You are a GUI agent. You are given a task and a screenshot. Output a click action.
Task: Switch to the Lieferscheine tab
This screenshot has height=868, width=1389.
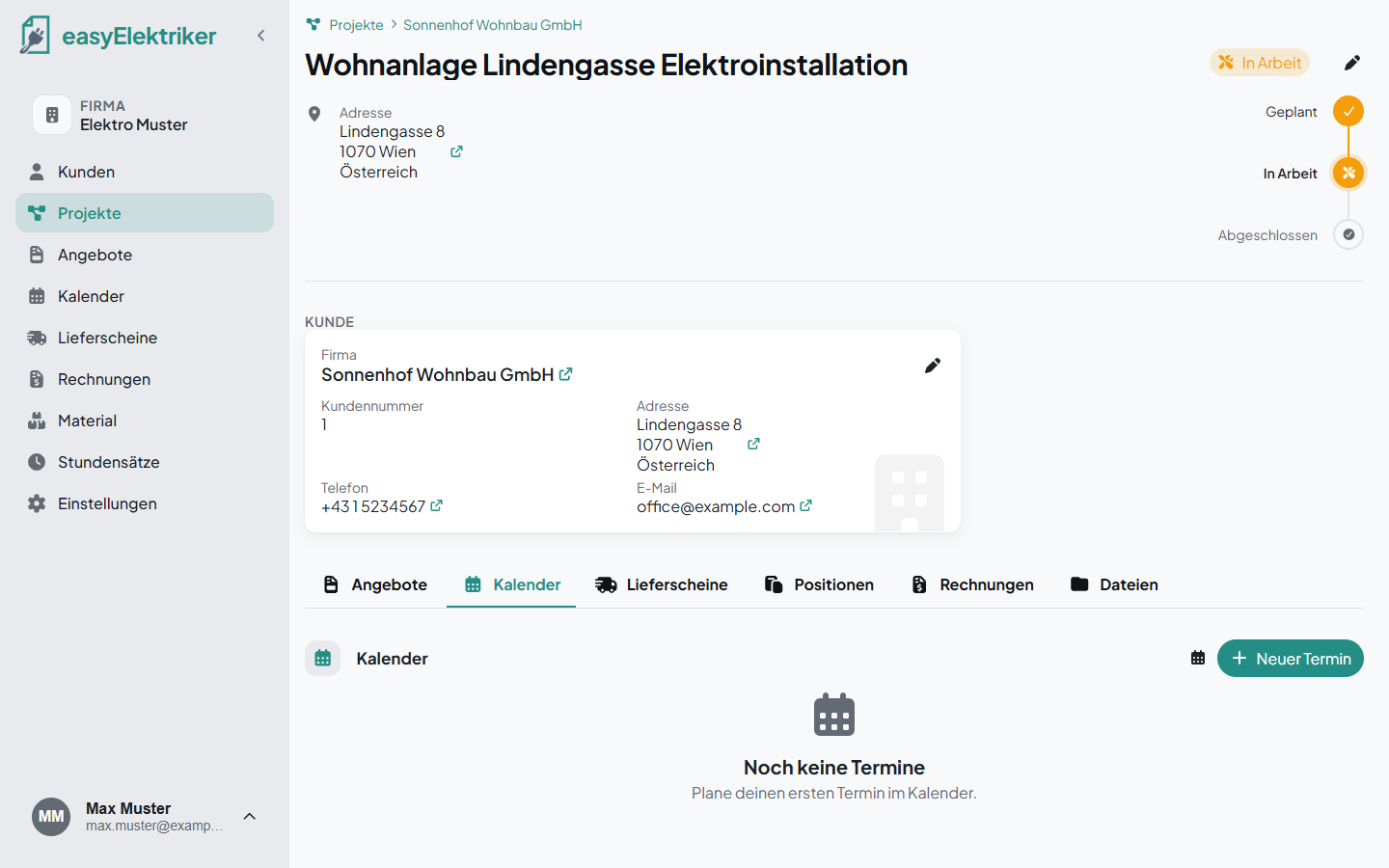coord(662,584)
